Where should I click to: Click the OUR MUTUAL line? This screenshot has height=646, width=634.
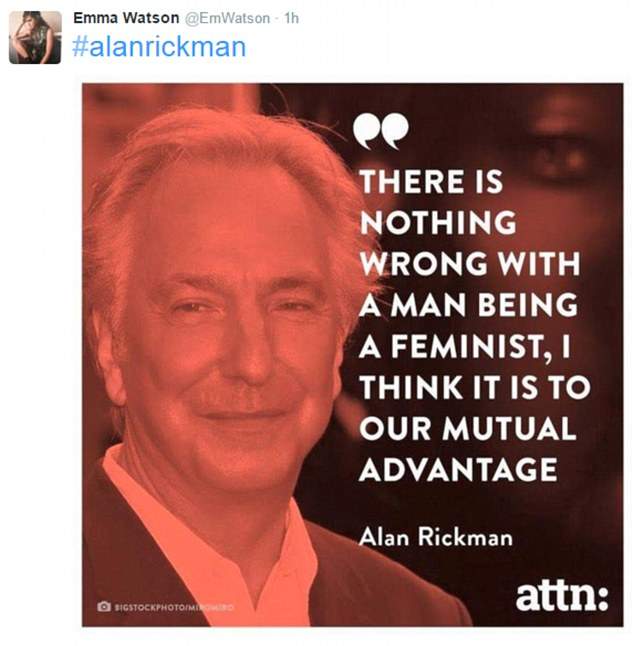[x=468, y=428]
